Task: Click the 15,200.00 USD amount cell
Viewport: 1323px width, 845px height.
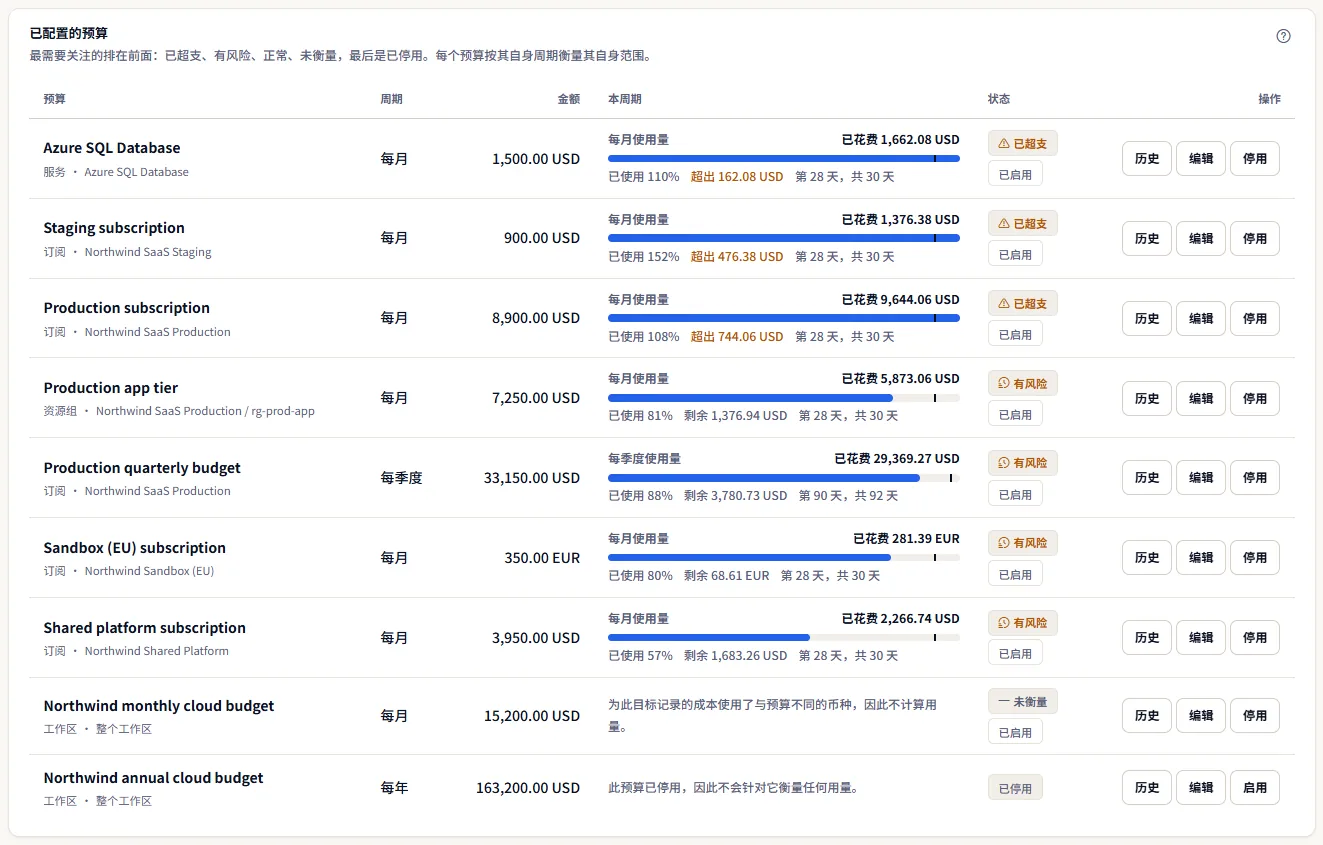Action: 532,716
